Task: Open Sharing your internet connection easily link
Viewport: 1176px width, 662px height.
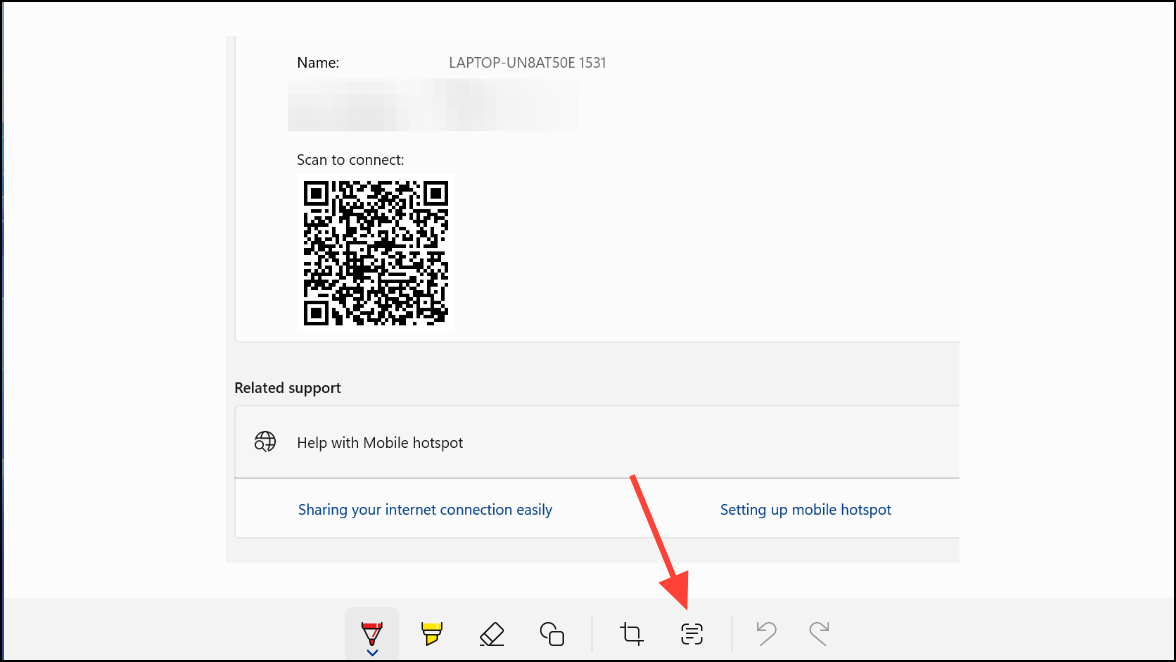Action: pos(425,510)
